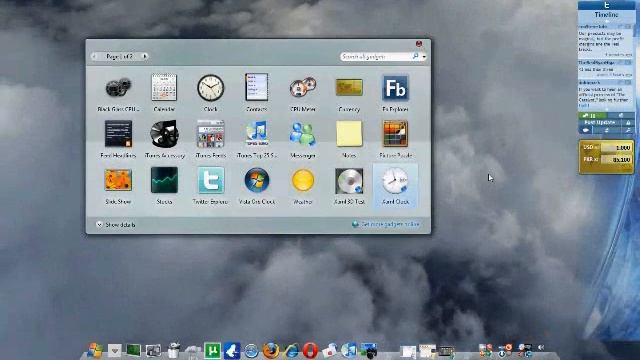Select the Messenger gadget
This screenshot has height=360, width=640.
(303, 139)
